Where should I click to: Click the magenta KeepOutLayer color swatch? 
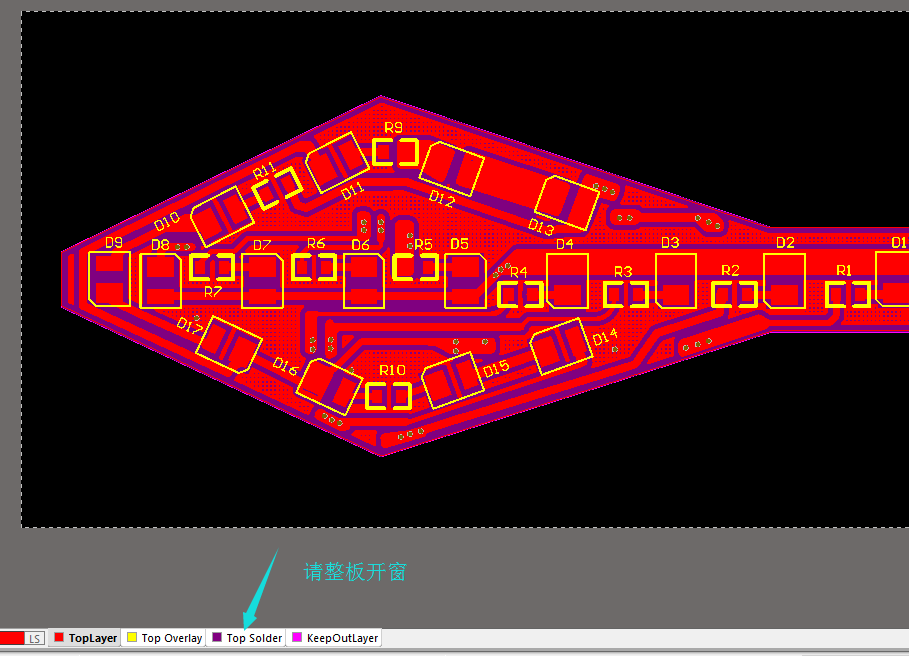coord(296,638)
